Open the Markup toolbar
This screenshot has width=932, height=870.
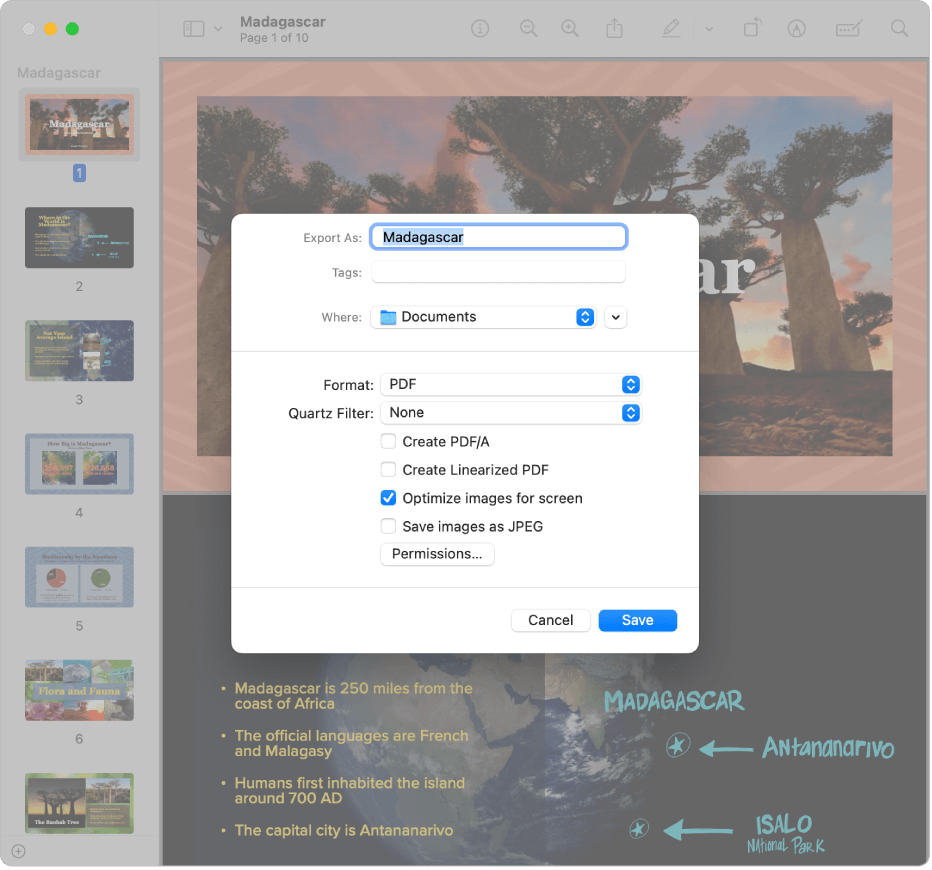coord(849,28)
